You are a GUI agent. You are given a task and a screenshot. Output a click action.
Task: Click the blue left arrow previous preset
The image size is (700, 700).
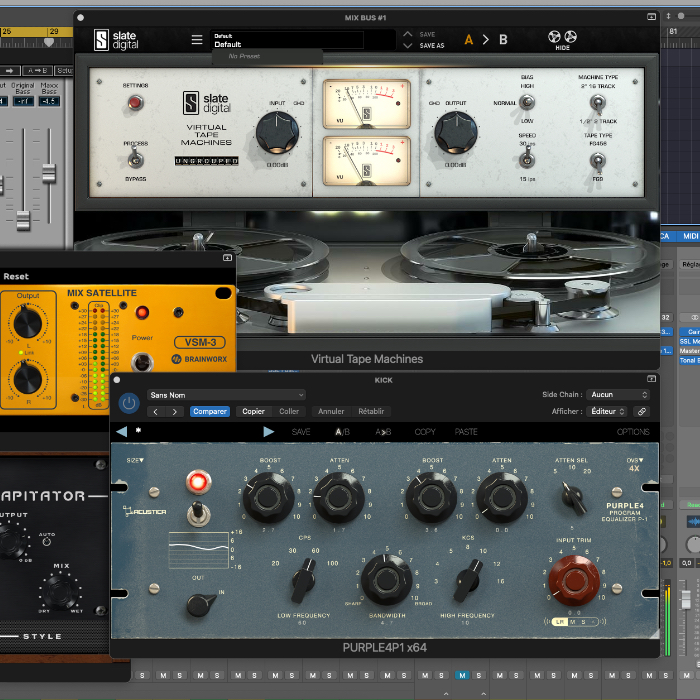click(x=122, y=432)
